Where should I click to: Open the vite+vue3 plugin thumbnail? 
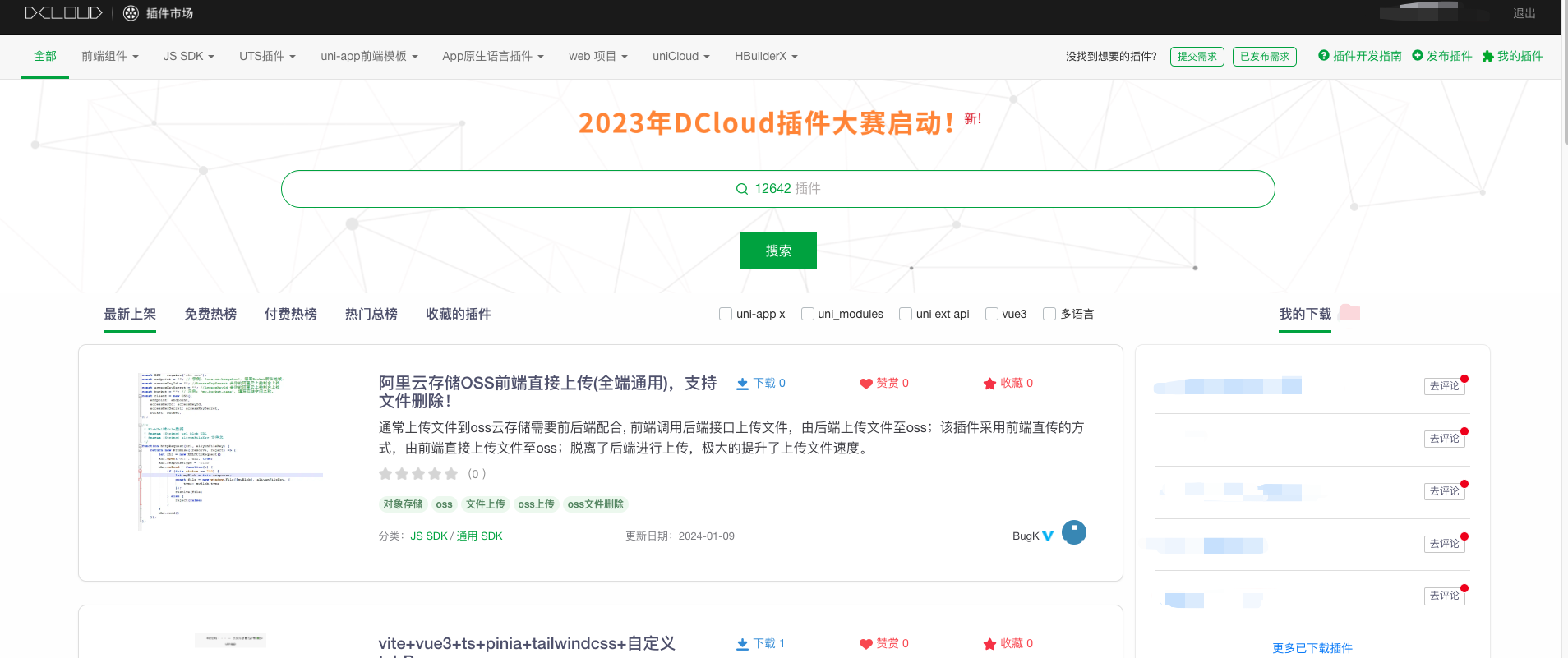click(230, 641)
